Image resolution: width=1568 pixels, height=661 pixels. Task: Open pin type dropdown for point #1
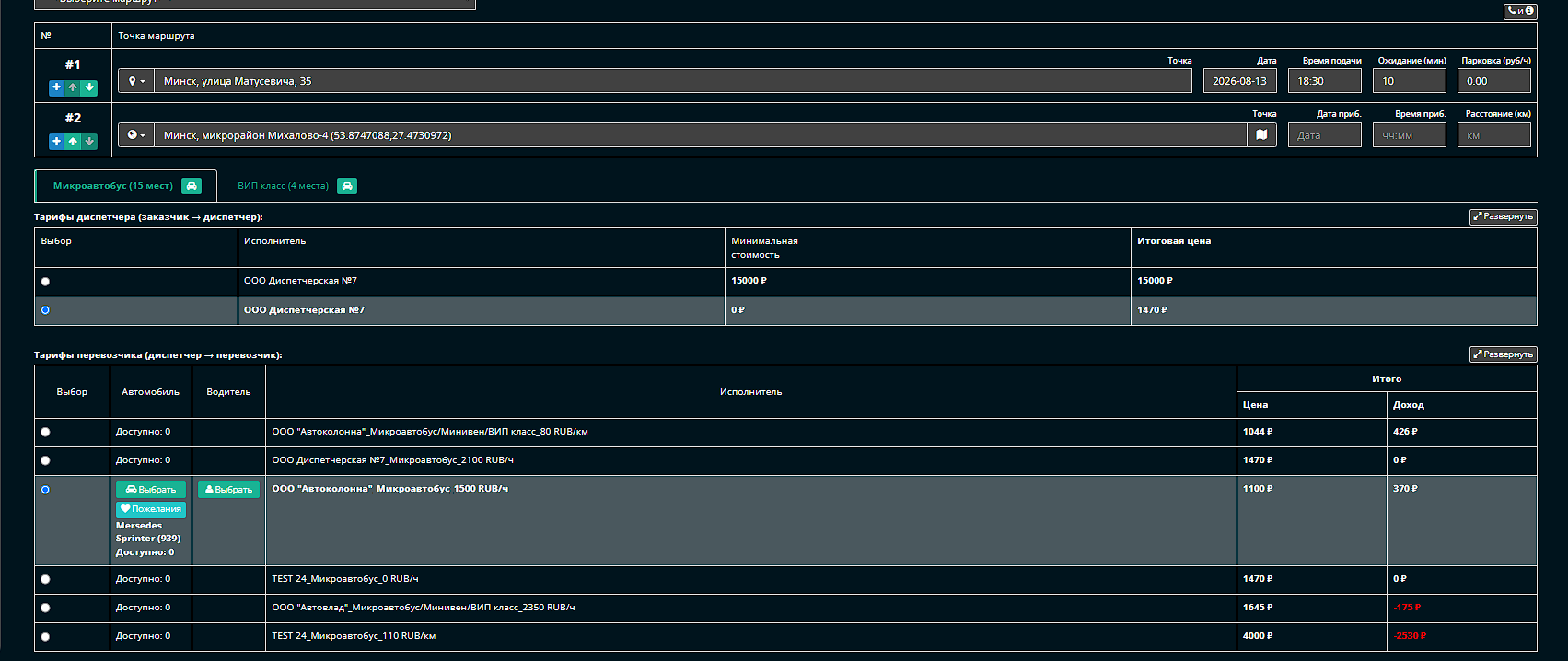click(136, 81)
